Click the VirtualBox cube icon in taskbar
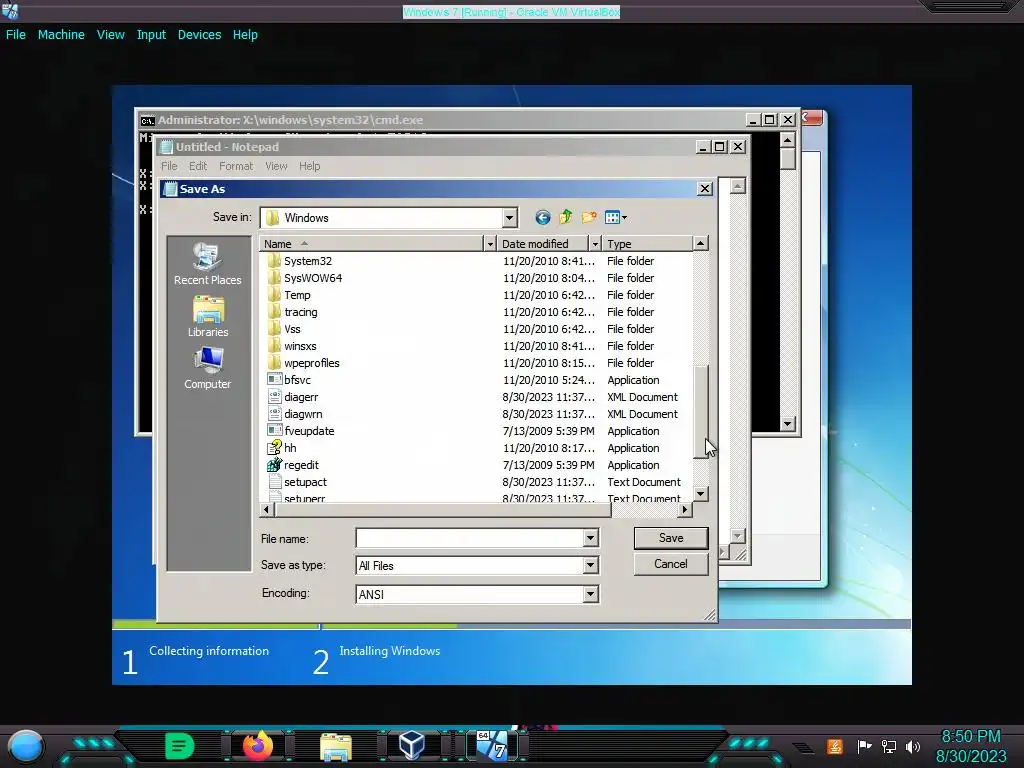Screen dimensions: 1024x768 [412, 745]
